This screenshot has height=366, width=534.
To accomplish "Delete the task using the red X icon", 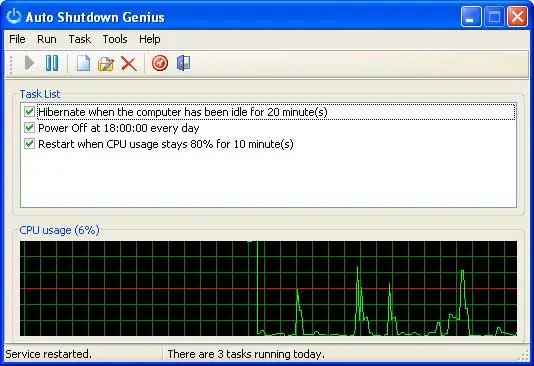I will pyautogui.click(x=129, y=64).
